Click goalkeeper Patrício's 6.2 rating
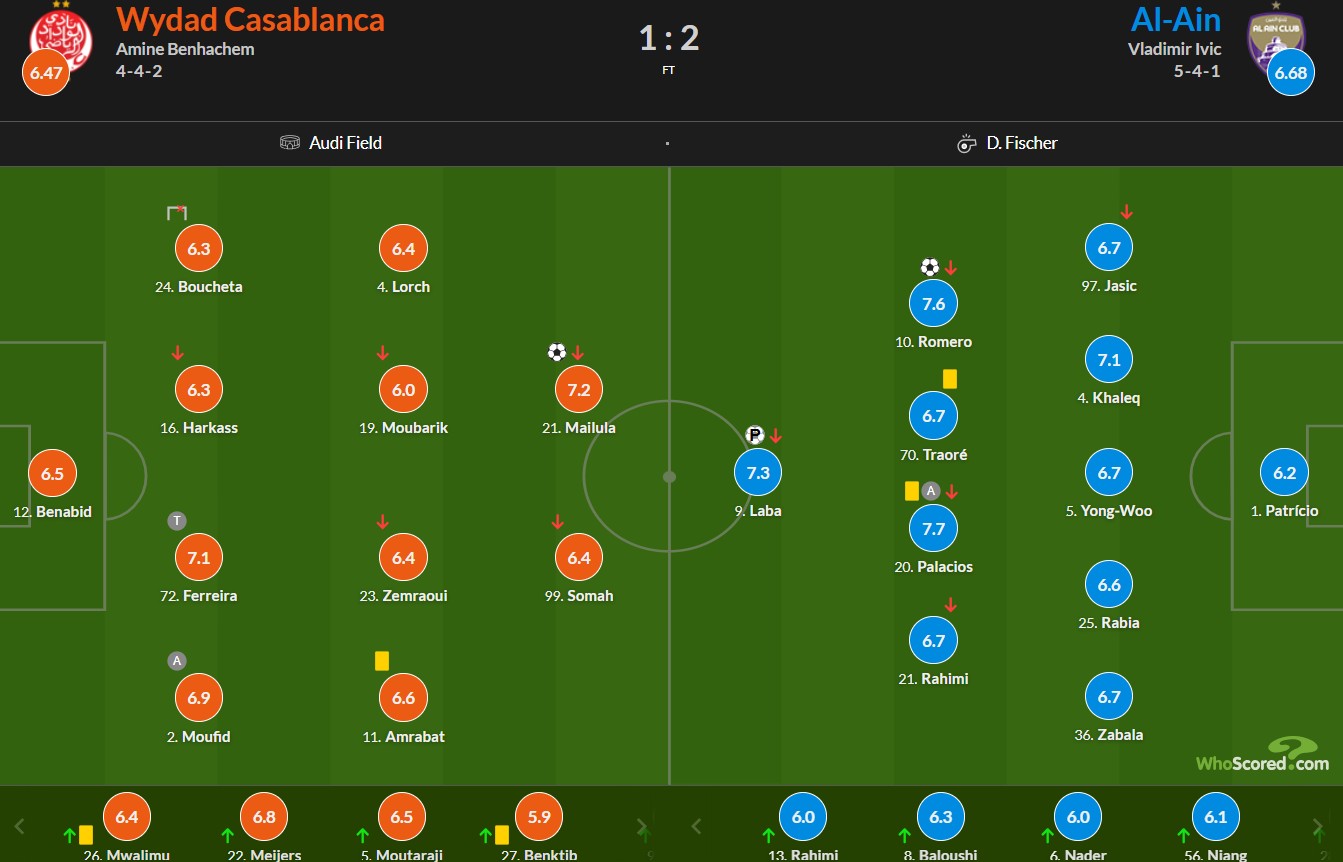This screenshot has width=1343, height=862. pyautogui.click(x=1285, y=473)
